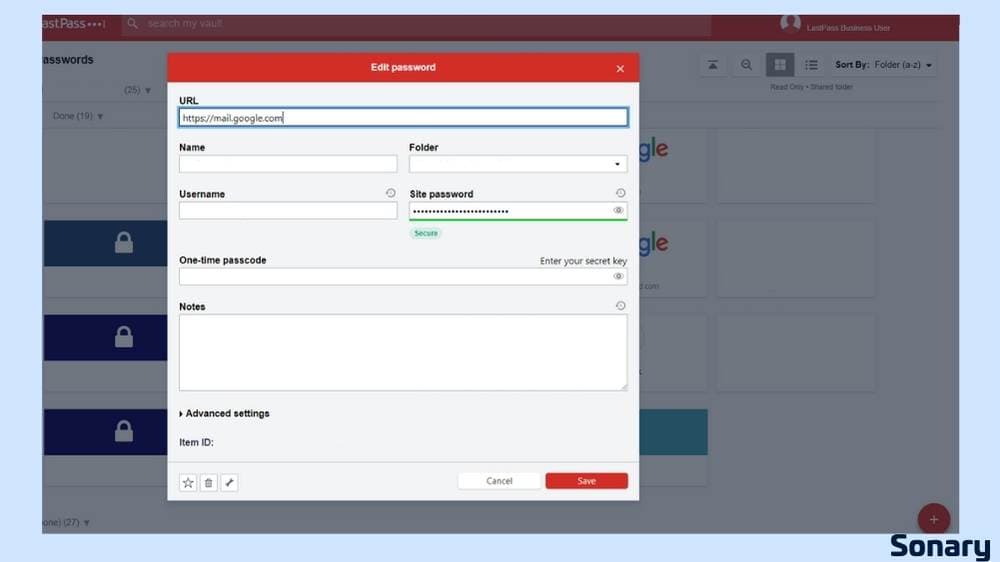Click the URL input field
Viewport: 1000px width, 562px height.
pos(403,117)
